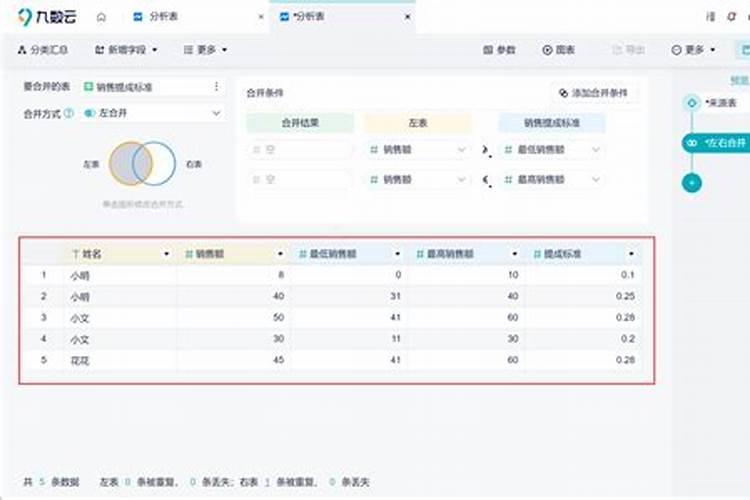
Task: Click the 提成标准 column header
Action: pos(583,254)
